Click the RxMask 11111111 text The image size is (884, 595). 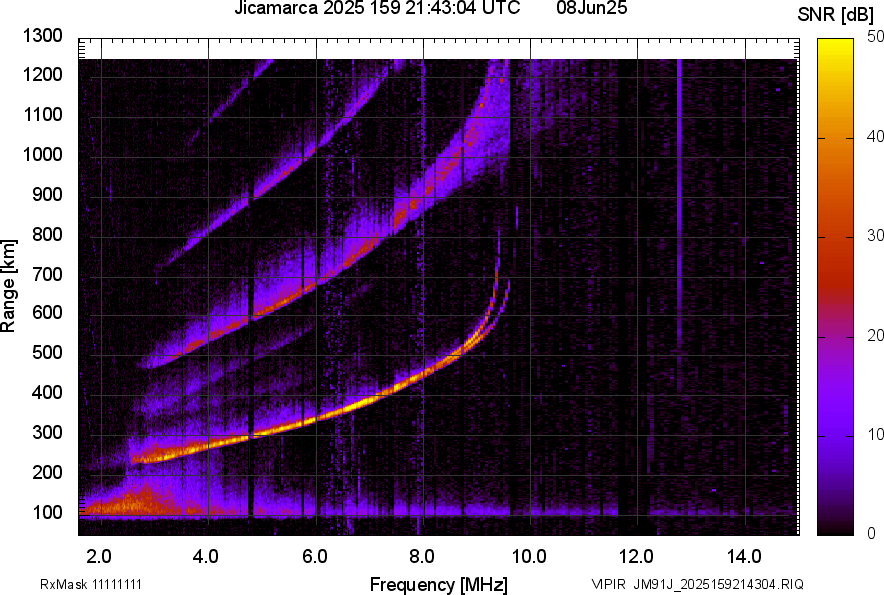click(91, 584)
